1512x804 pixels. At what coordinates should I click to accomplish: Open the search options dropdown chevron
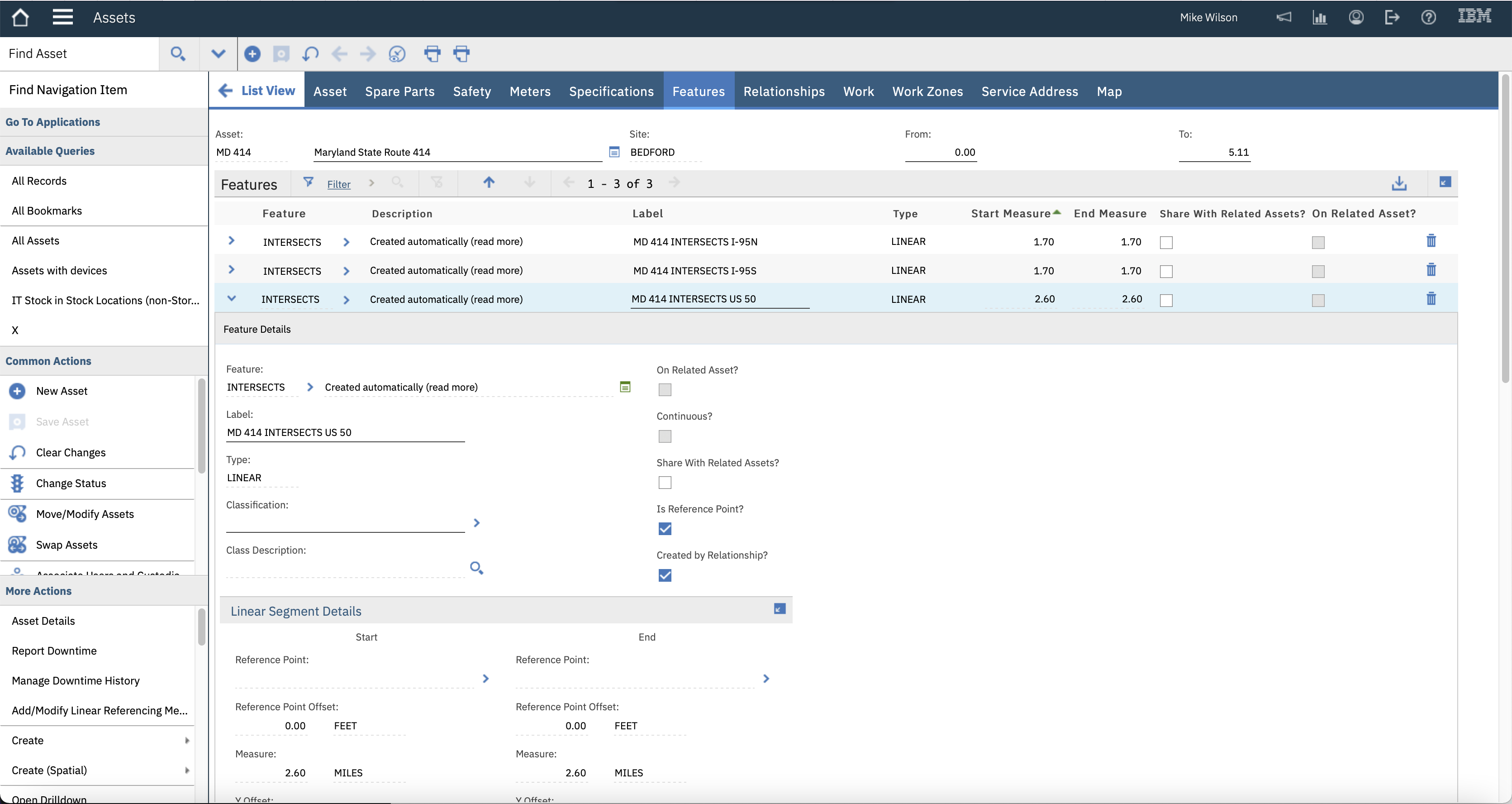219,54
